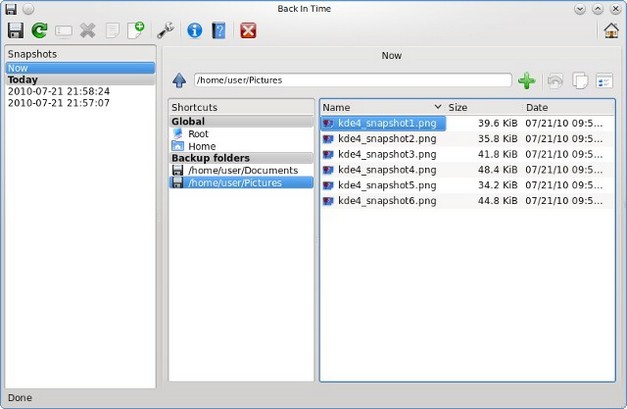Select snapshot 2010-07-21 21:58:24
627x409 pixels.
80,91
